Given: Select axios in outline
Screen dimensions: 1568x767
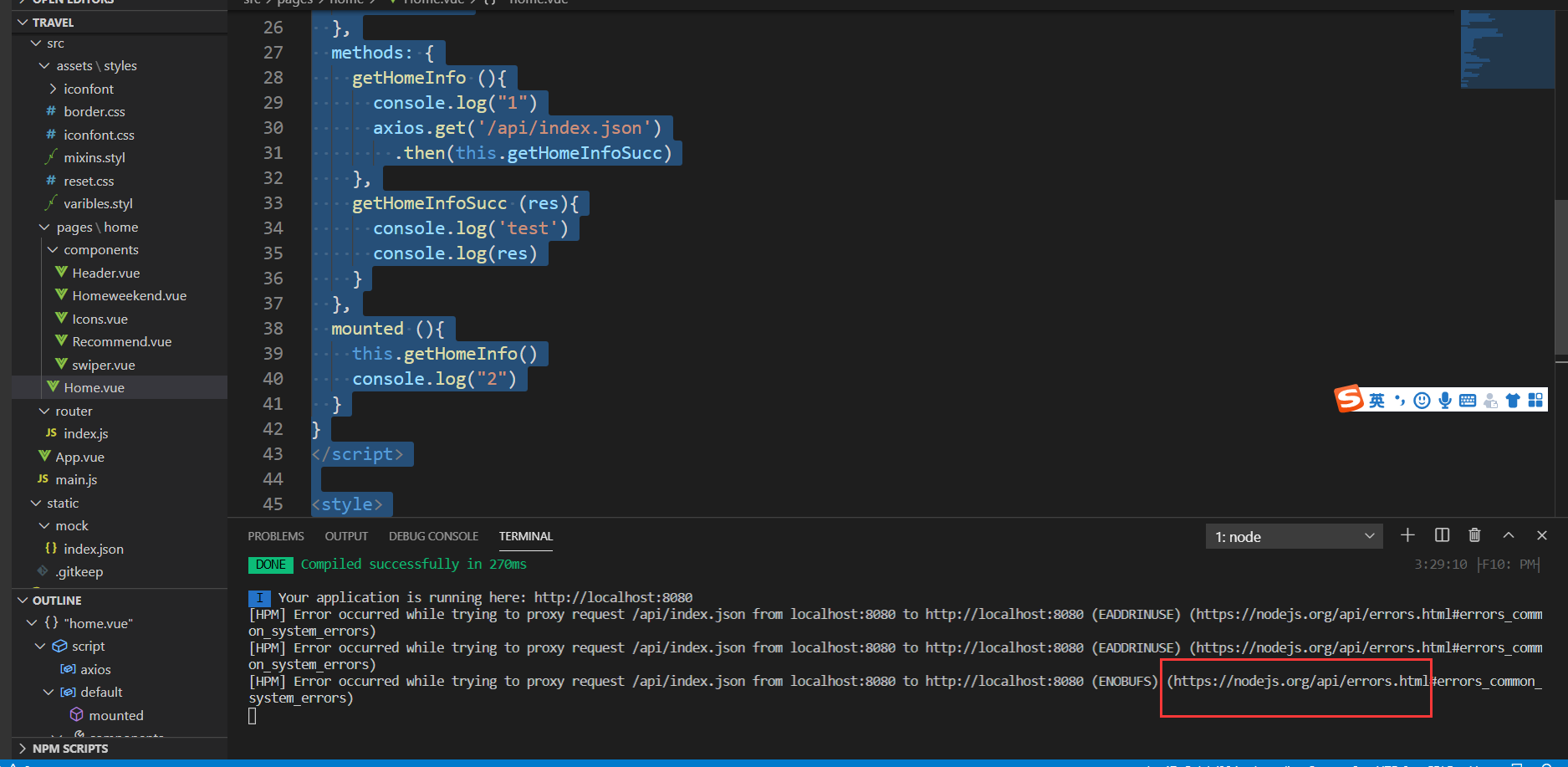Looking at the screenshot, I should tap(95, 669).
